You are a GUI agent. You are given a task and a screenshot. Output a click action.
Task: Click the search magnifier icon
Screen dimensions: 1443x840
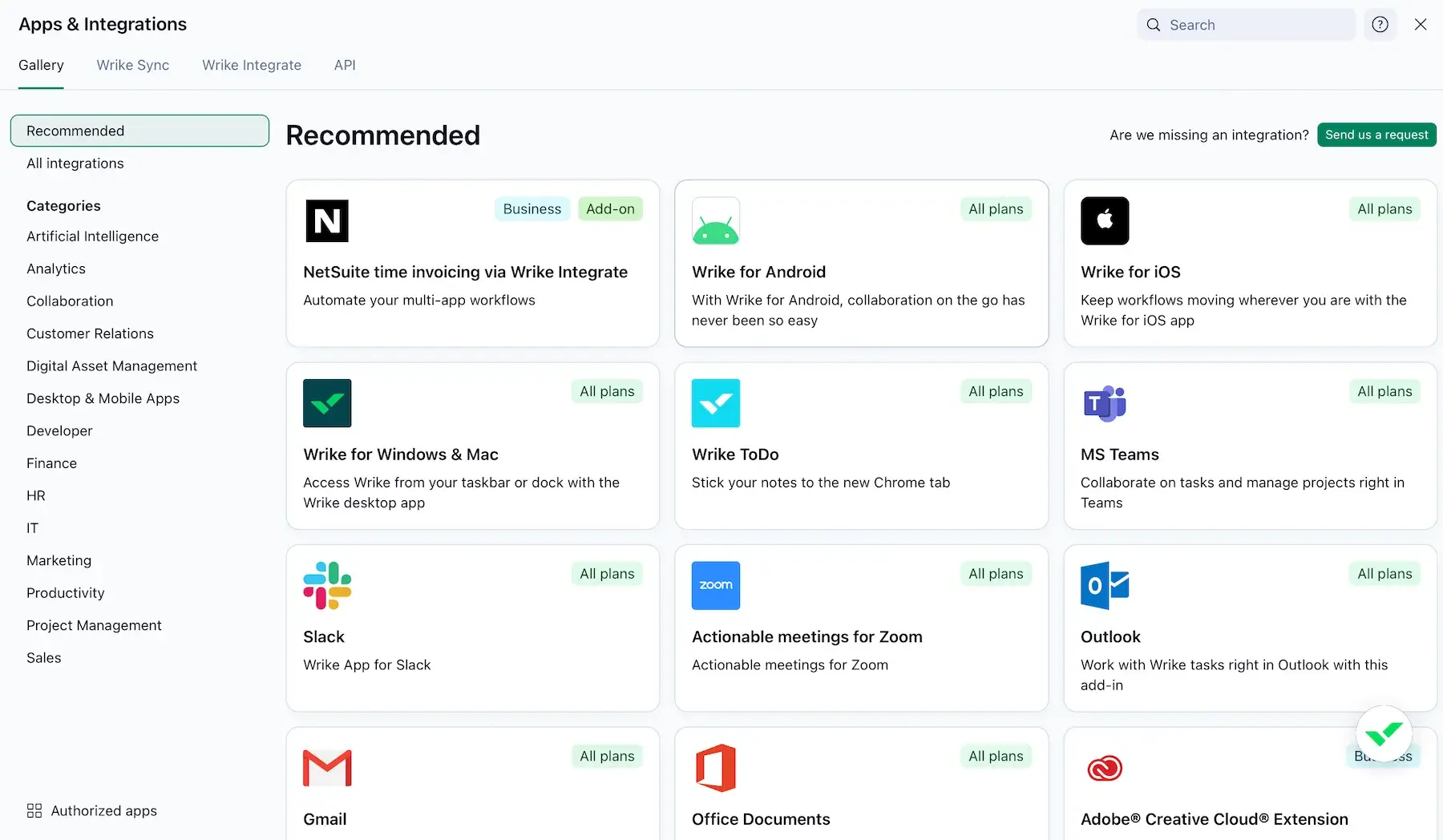pos(1154,25)
